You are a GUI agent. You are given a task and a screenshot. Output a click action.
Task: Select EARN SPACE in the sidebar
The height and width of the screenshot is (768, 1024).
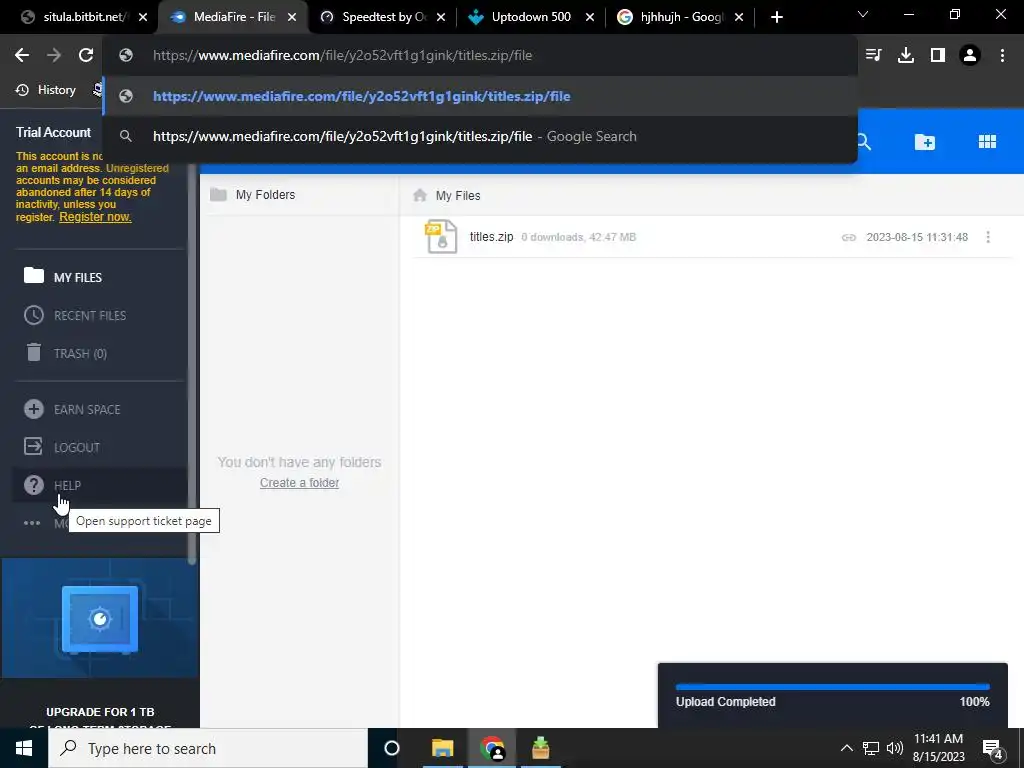pyautogui.click(x=99, y=409)
